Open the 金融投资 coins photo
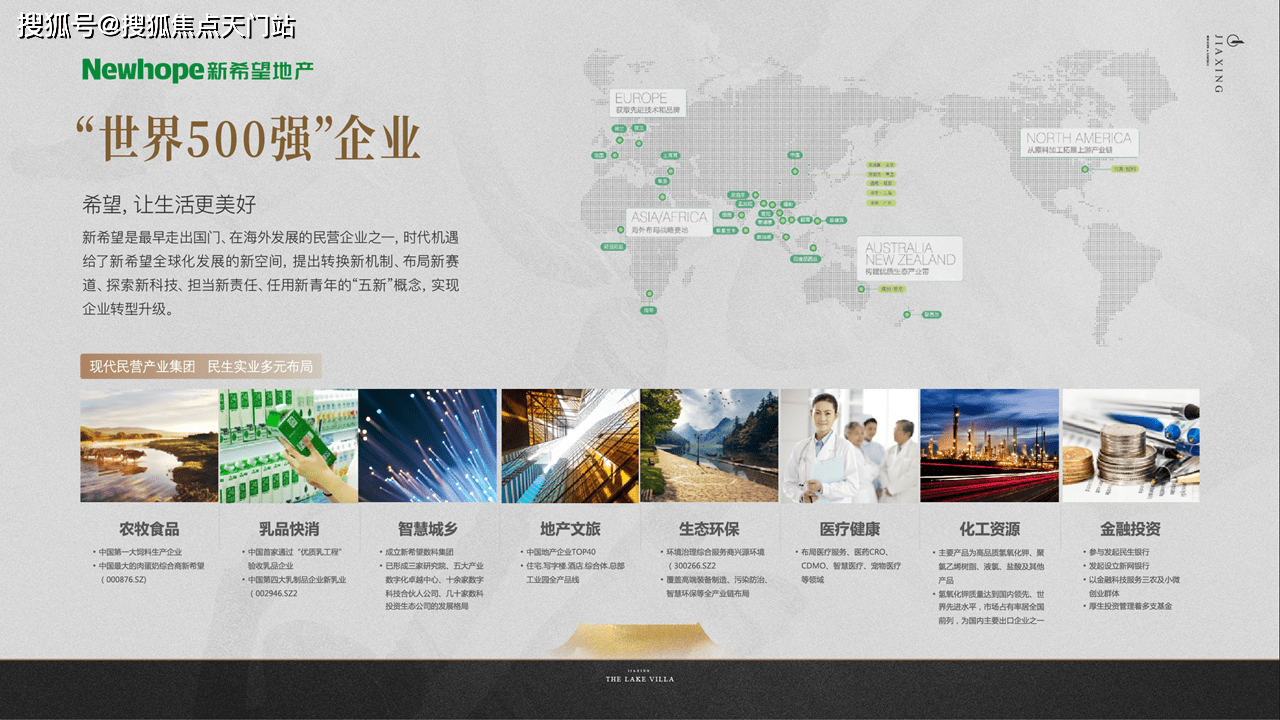The width and height of the screenshot is (1280, 720). [1131, 445]
